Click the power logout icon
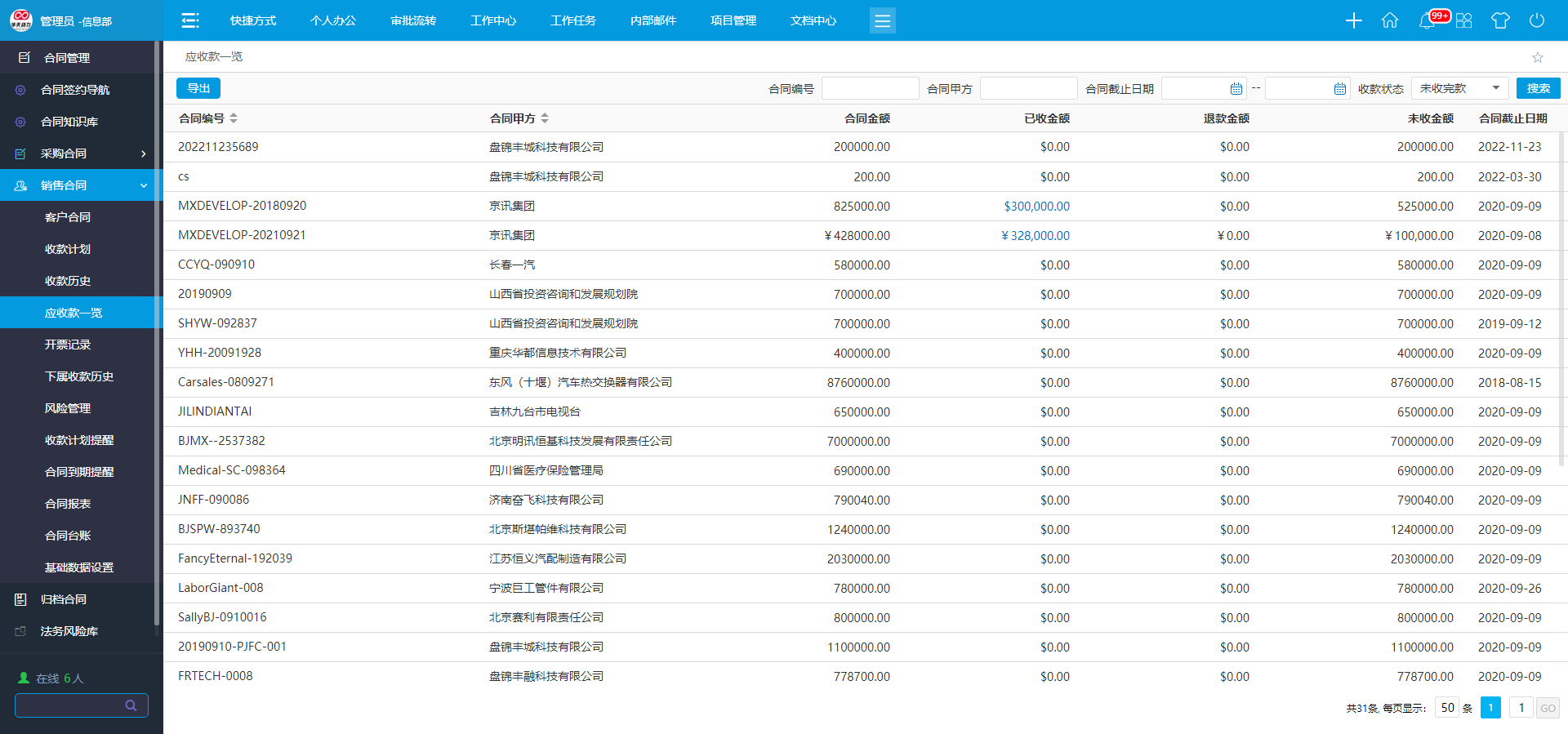1568x734 pixels. (1537, 20)
